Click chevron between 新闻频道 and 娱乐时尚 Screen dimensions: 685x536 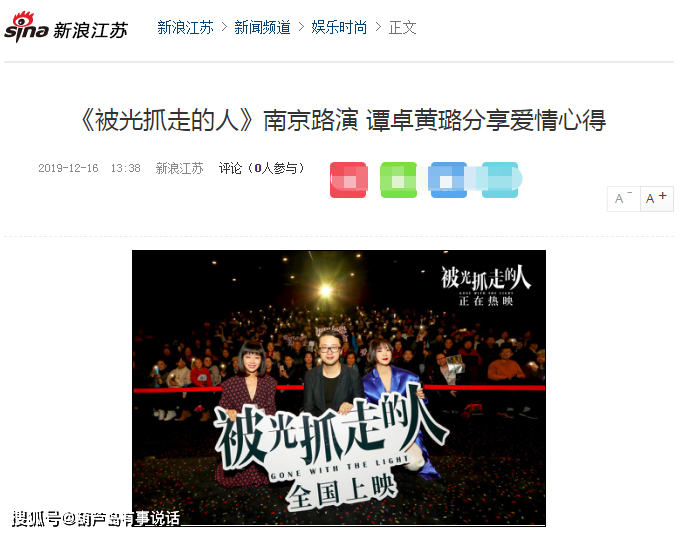(x=301, y=28)
